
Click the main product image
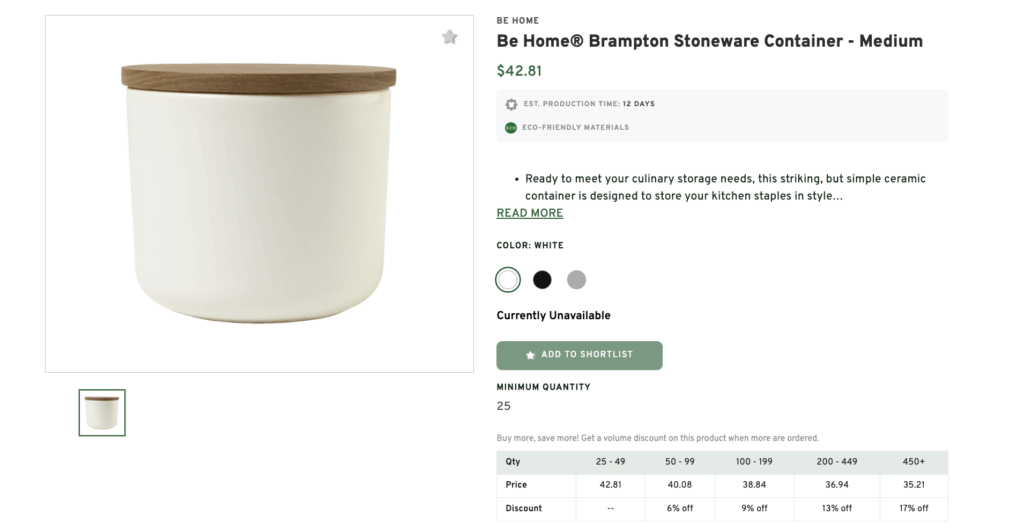[x=259, y=193]
